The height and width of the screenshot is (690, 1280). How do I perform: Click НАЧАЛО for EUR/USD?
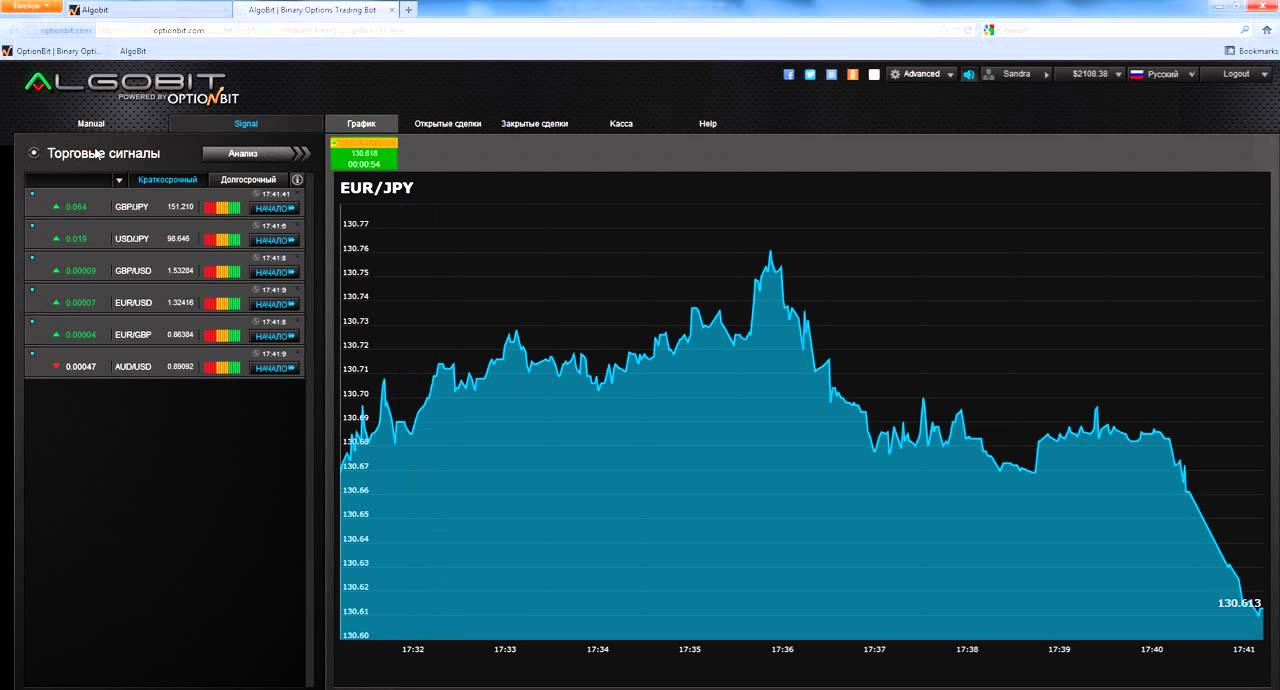[274, 304]
